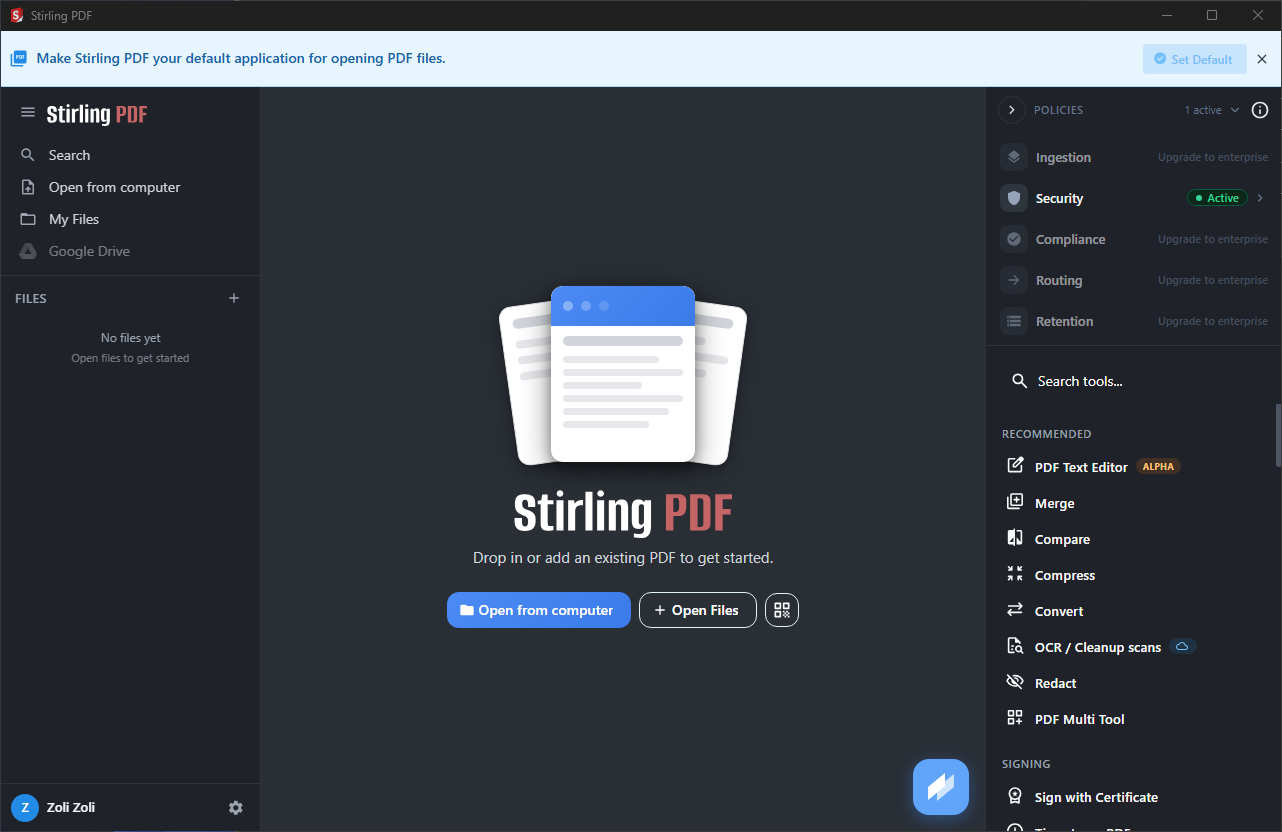
Task: Click the Open Files button
Action: coord(698,610)
